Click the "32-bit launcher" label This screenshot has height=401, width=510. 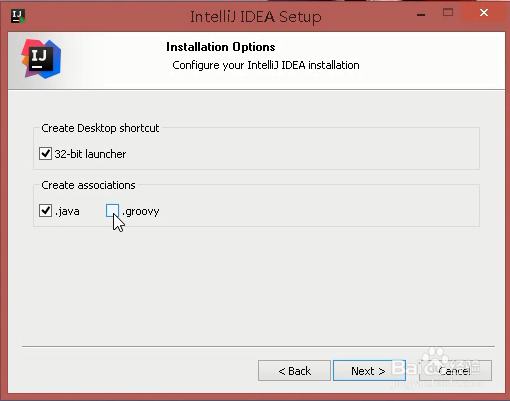click(90, 154)
